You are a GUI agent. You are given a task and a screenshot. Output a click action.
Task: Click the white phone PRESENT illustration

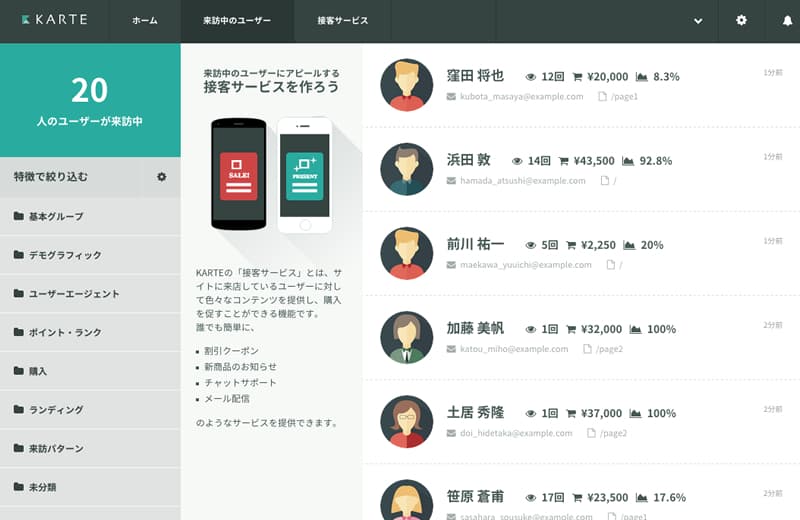305,175
